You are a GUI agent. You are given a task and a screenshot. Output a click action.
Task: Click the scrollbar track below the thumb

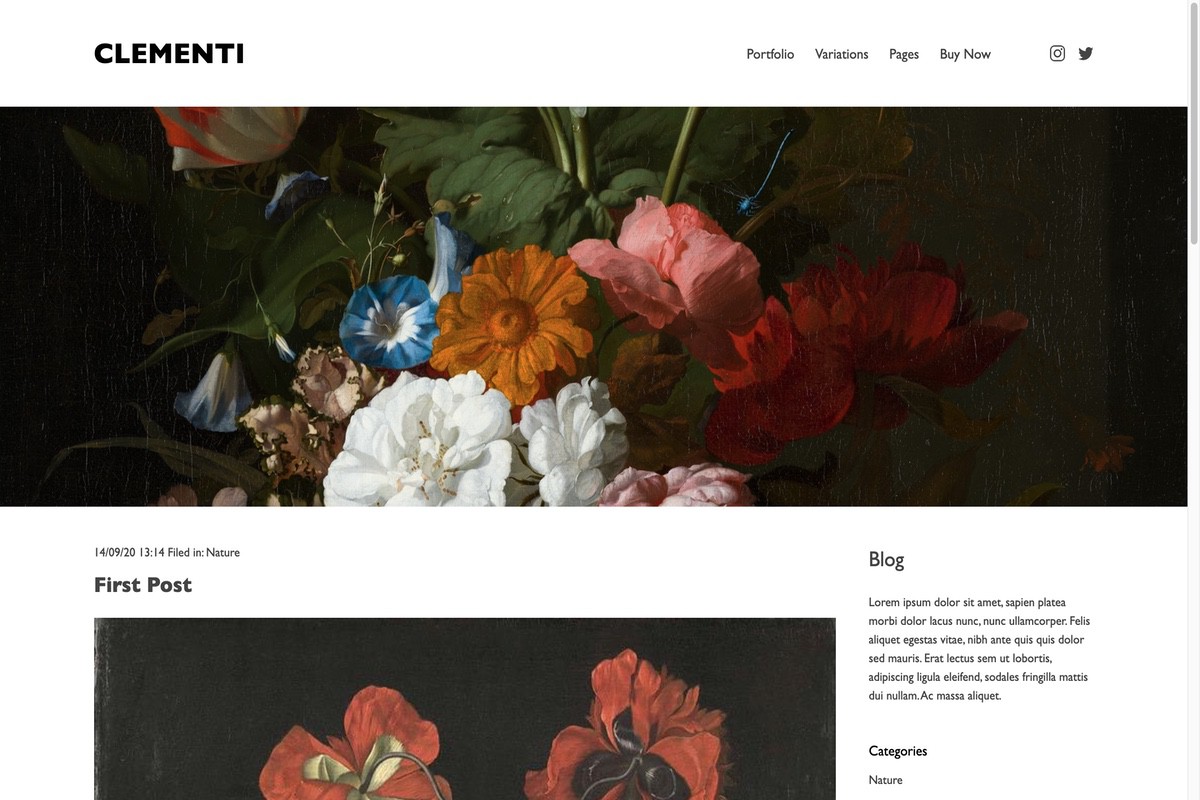pyautogui.click(x=1193, y=522)
